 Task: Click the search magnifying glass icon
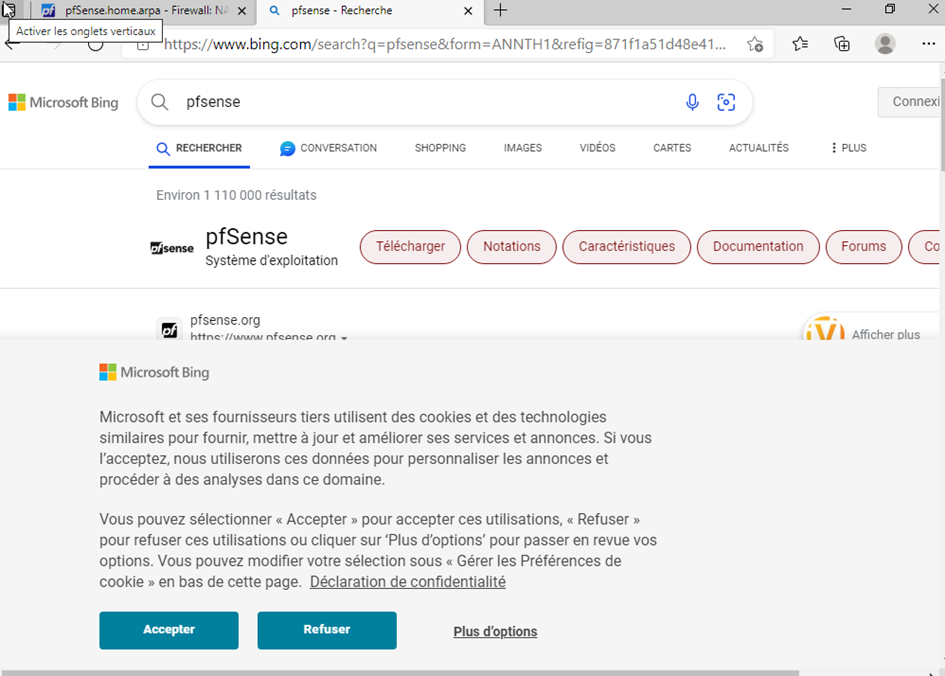[x=159, y=101]
